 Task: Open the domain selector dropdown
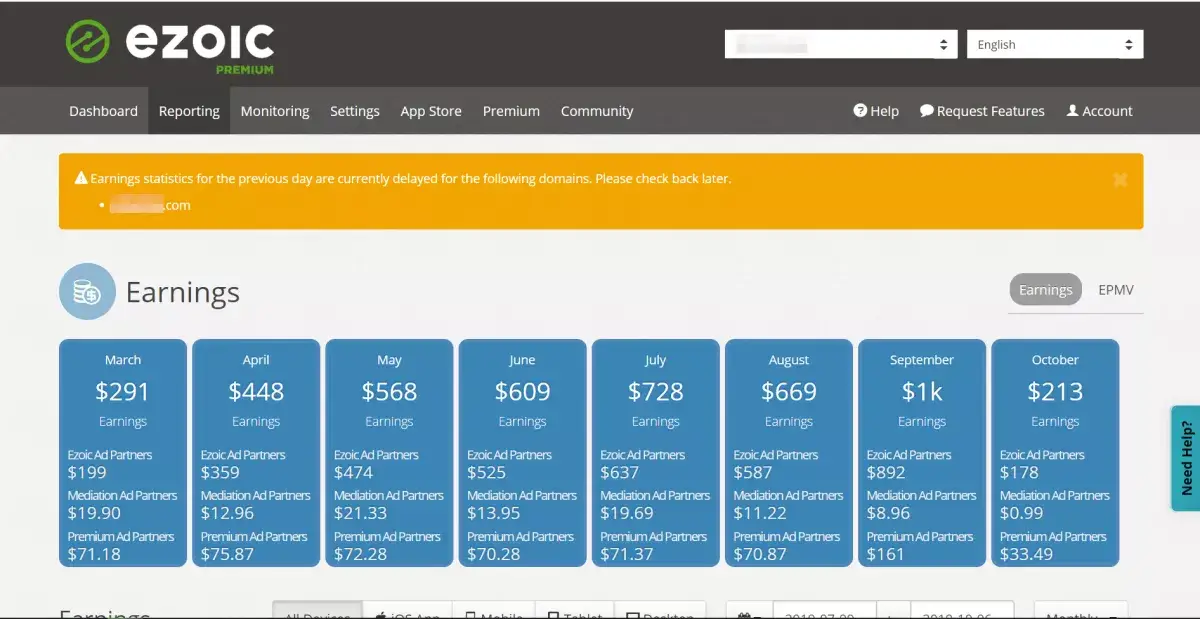click(x=842, y=44)
